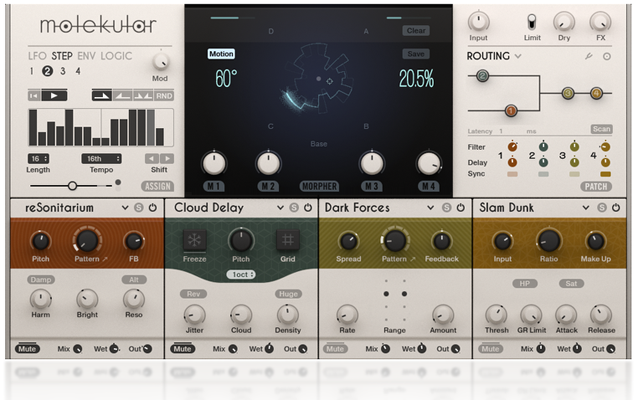
Task: Select routing node 1
Action: pyautogui.click(x=511, y=110)
